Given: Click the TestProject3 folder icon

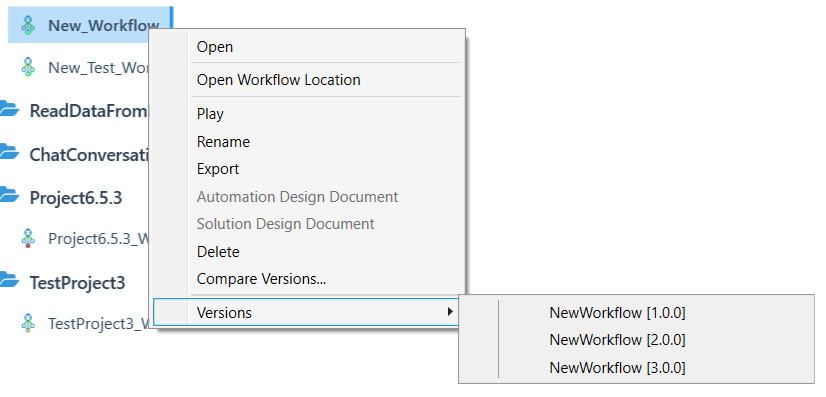Looking at the screenshot, I should point(8,281).
